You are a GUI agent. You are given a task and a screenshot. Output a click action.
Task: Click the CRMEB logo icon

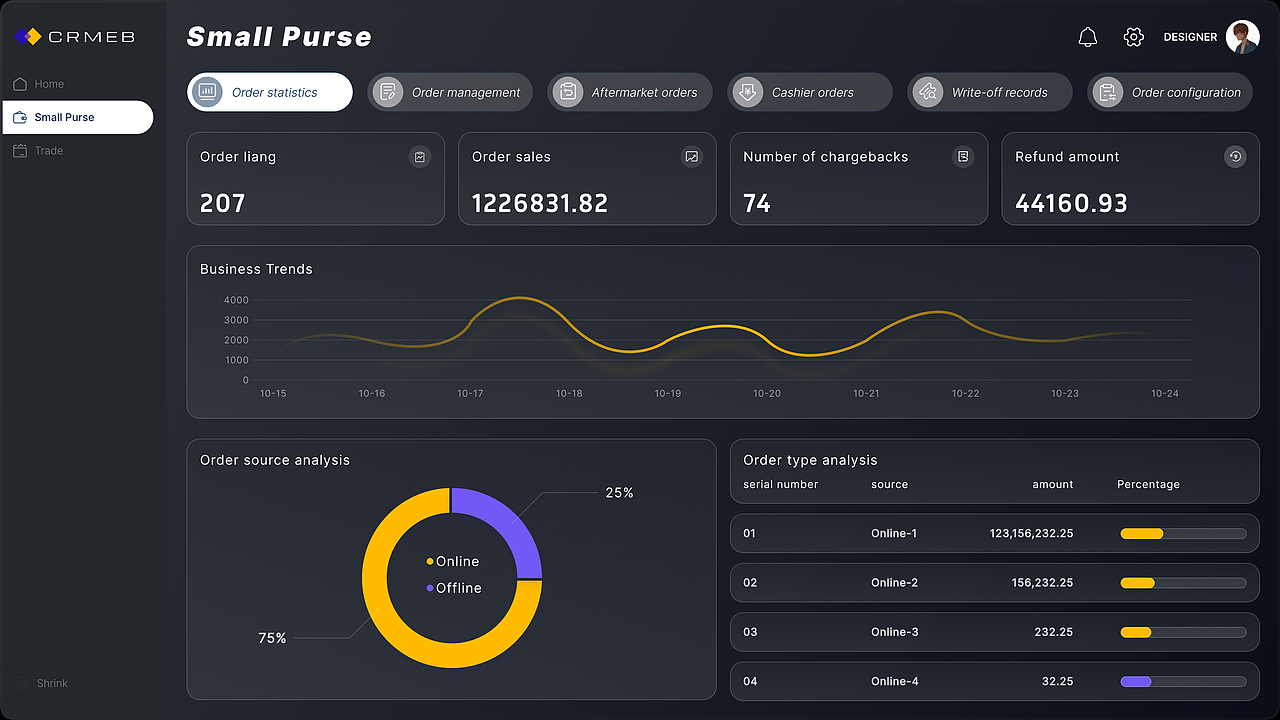point(28,37)
